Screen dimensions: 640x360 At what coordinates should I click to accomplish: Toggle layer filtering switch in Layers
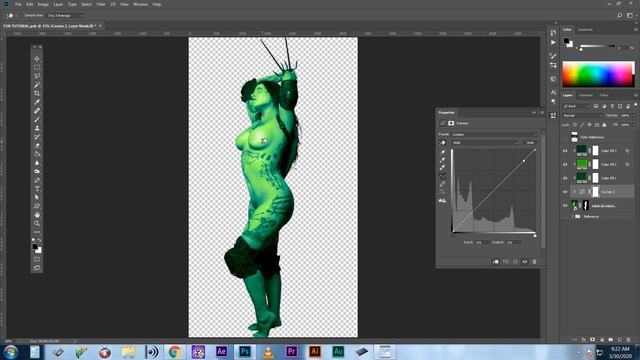point(636,105)
